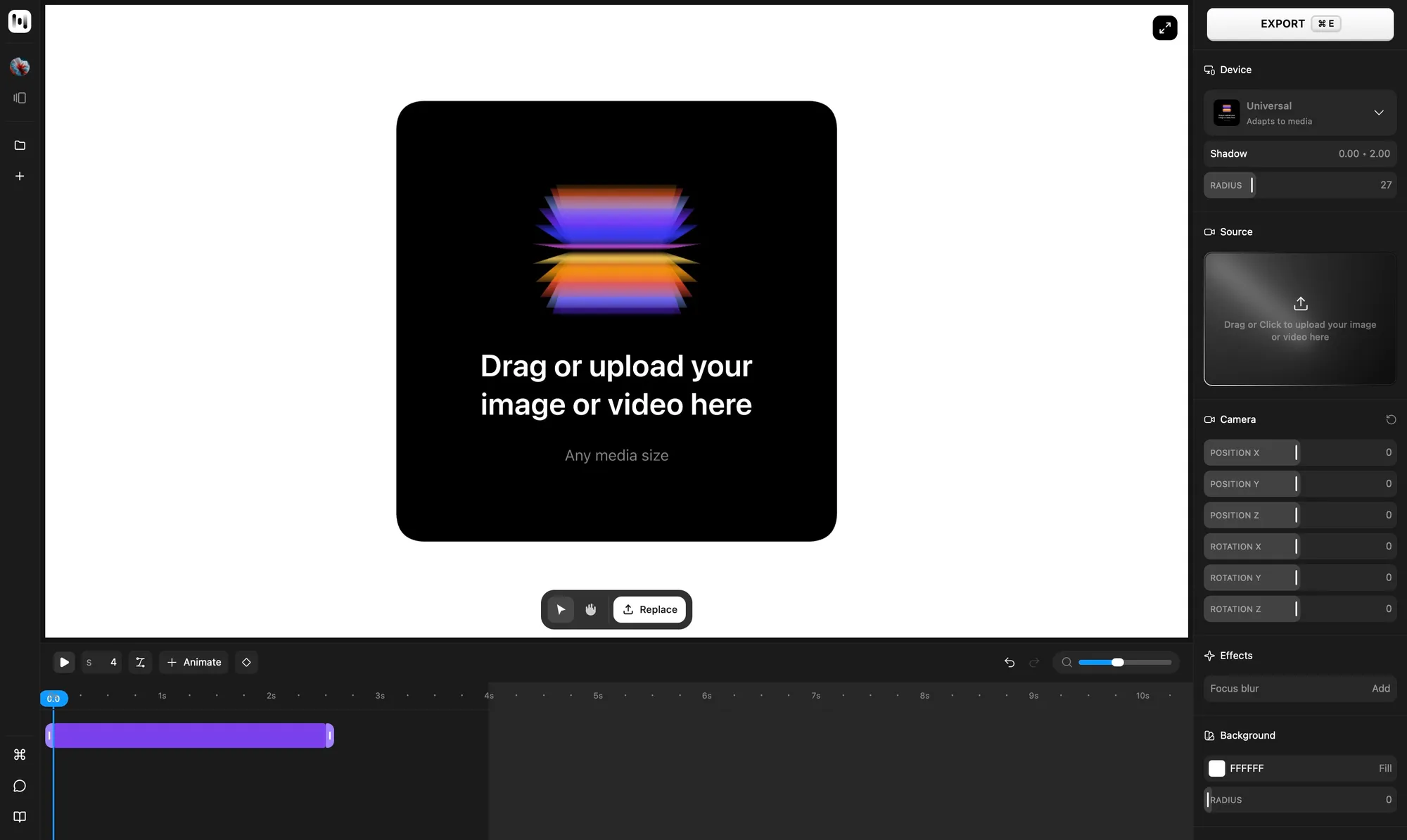Adjust the POSITION X slider

1300,452
